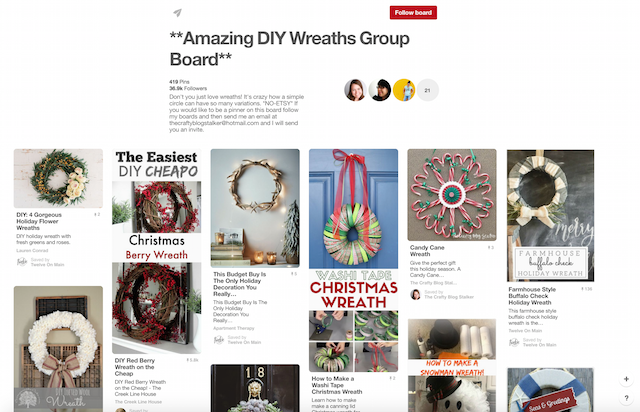This screenshot has width=640, height=412.
Task: Click the Follow board button
Action: (413, 13)
